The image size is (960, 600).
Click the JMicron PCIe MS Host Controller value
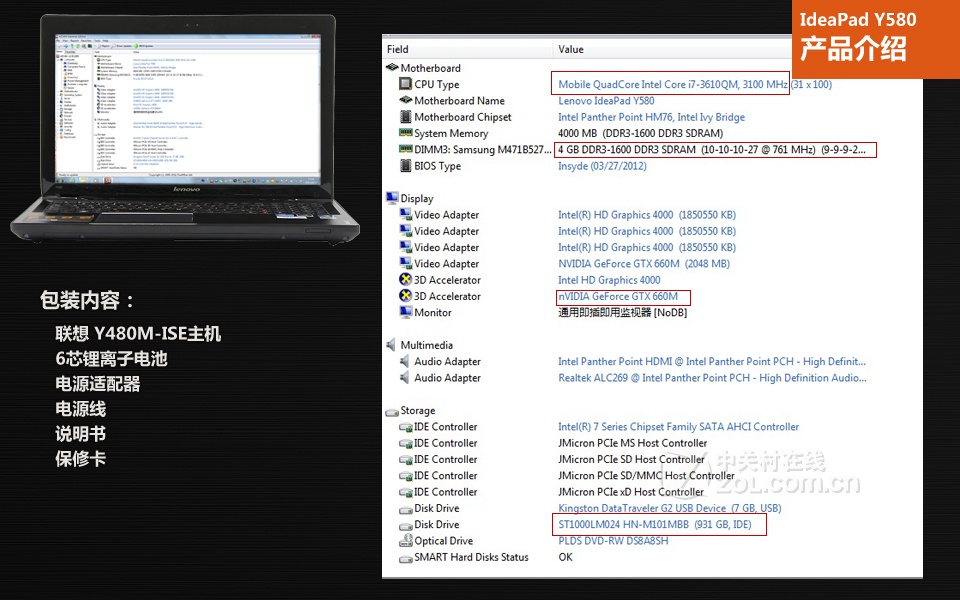632,443
